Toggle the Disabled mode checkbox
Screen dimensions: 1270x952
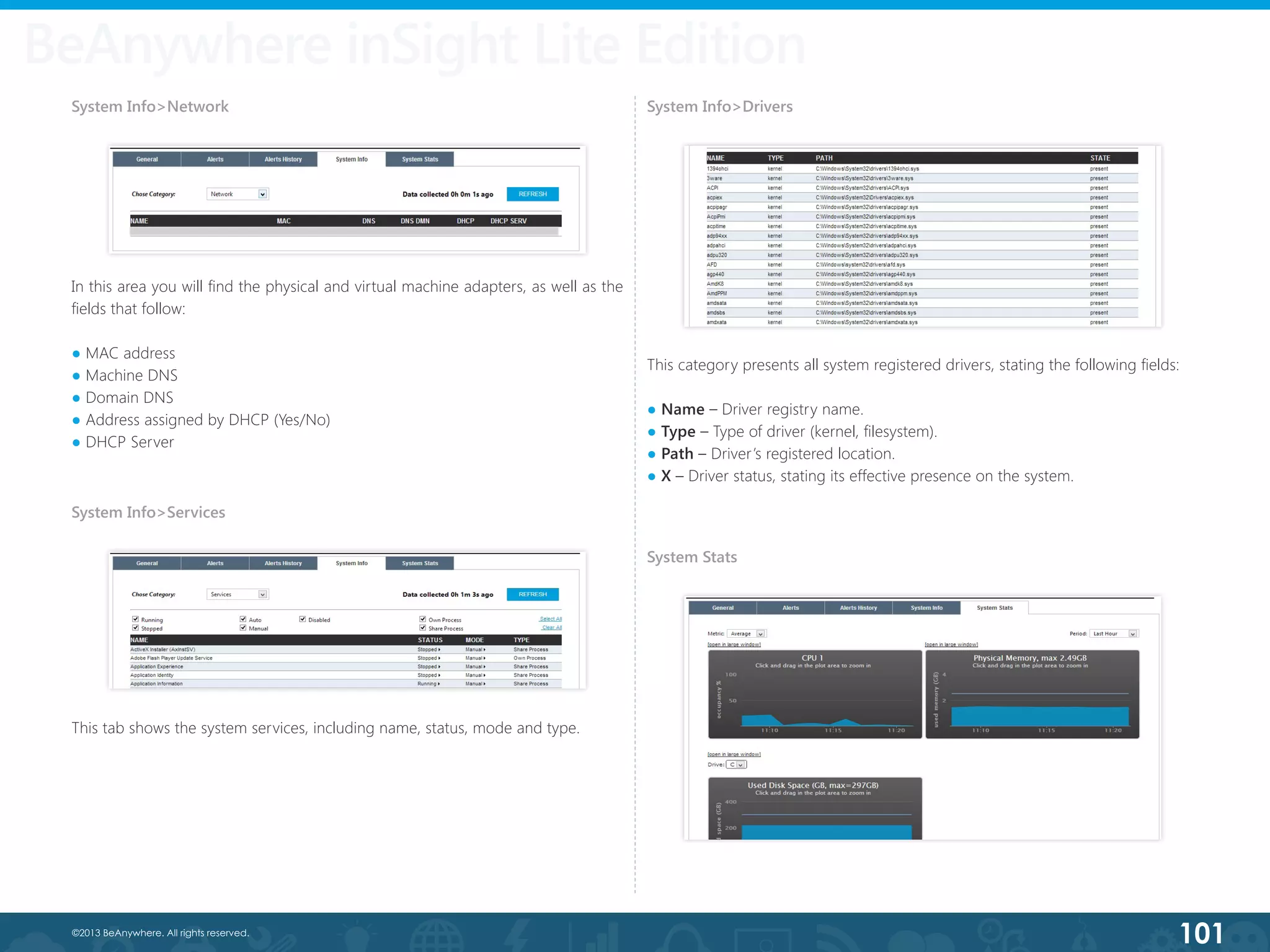pos(303,619)
